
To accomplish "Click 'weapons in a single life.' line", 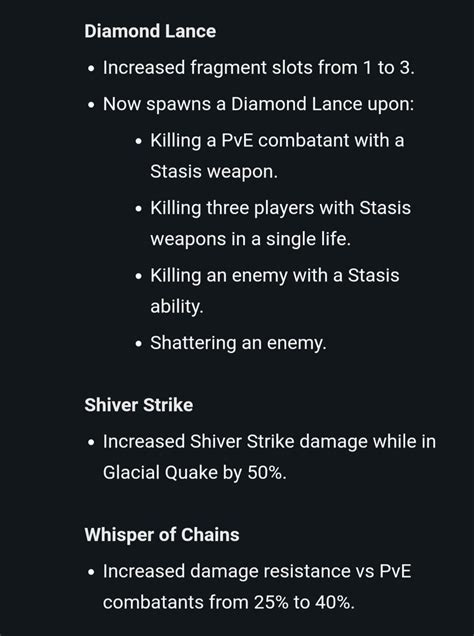I will pos(251,238).
